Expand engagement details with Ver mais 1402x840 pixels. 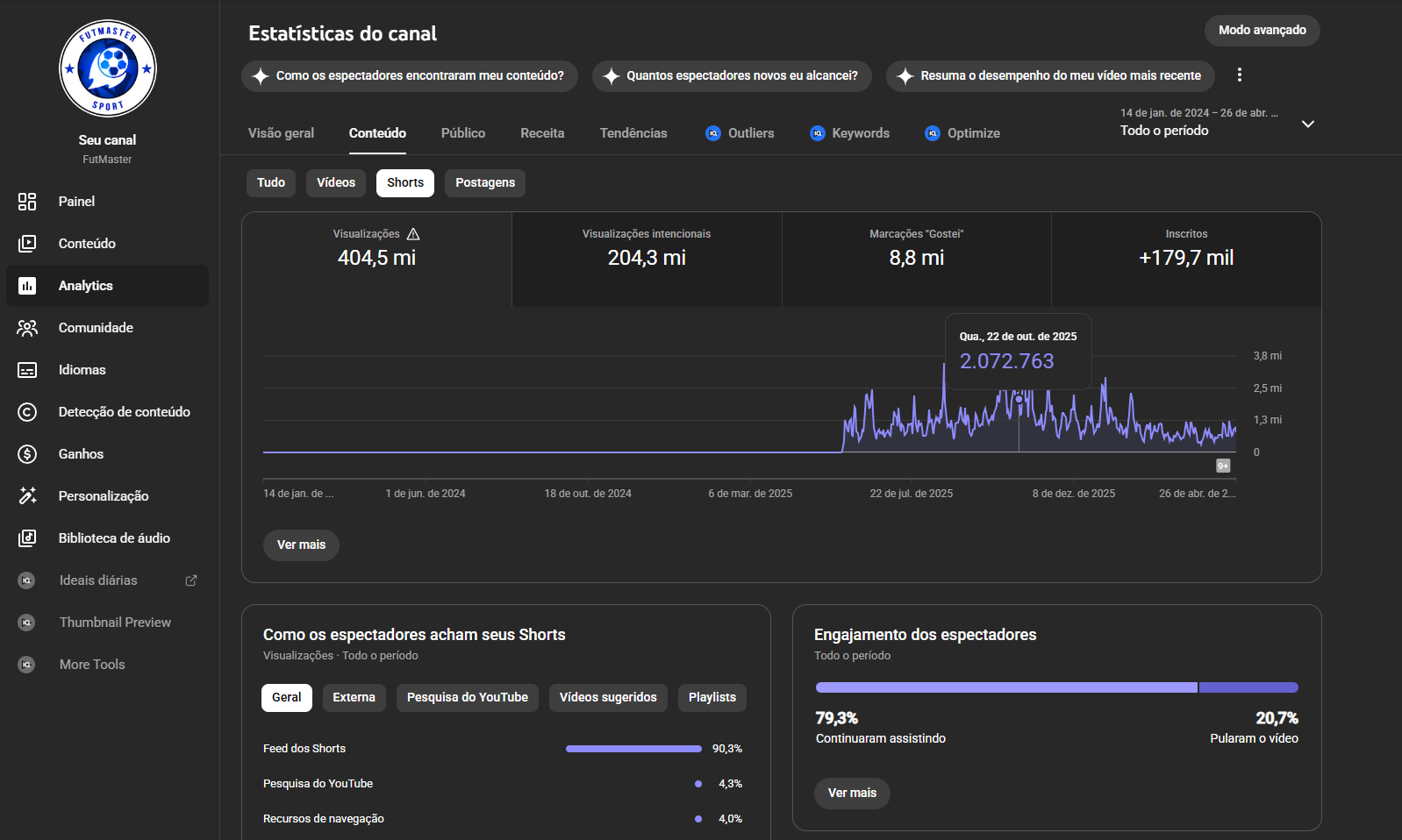[x=851, y=794]
